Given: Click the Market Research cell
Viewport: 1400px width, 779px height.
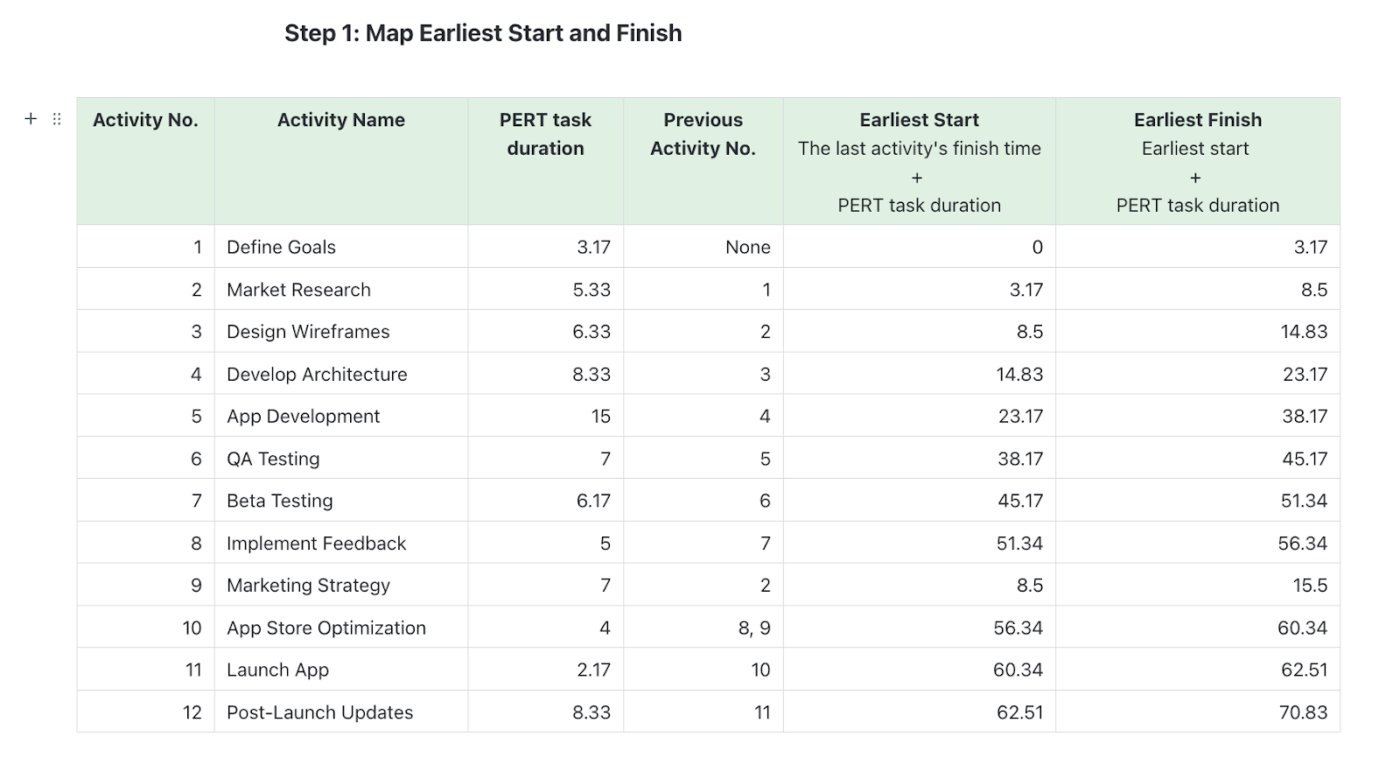Looking at the screenshot, I should click(x=341, y=289).
